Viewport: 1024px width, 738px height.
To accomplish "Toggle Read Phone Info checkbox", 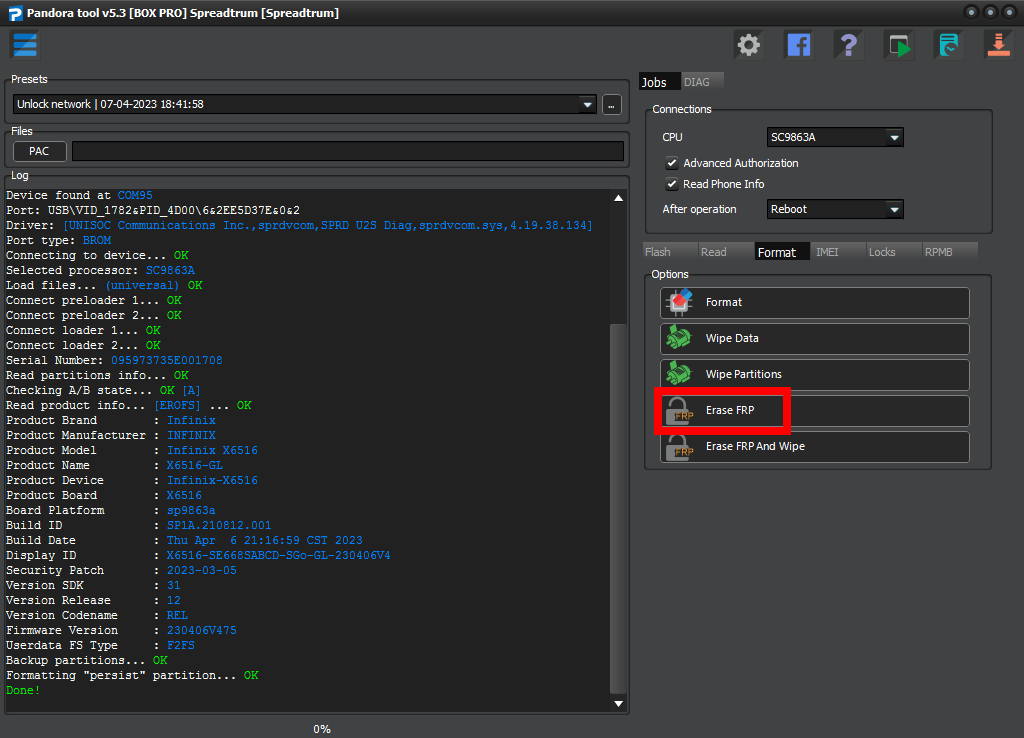I will (671, 184).
